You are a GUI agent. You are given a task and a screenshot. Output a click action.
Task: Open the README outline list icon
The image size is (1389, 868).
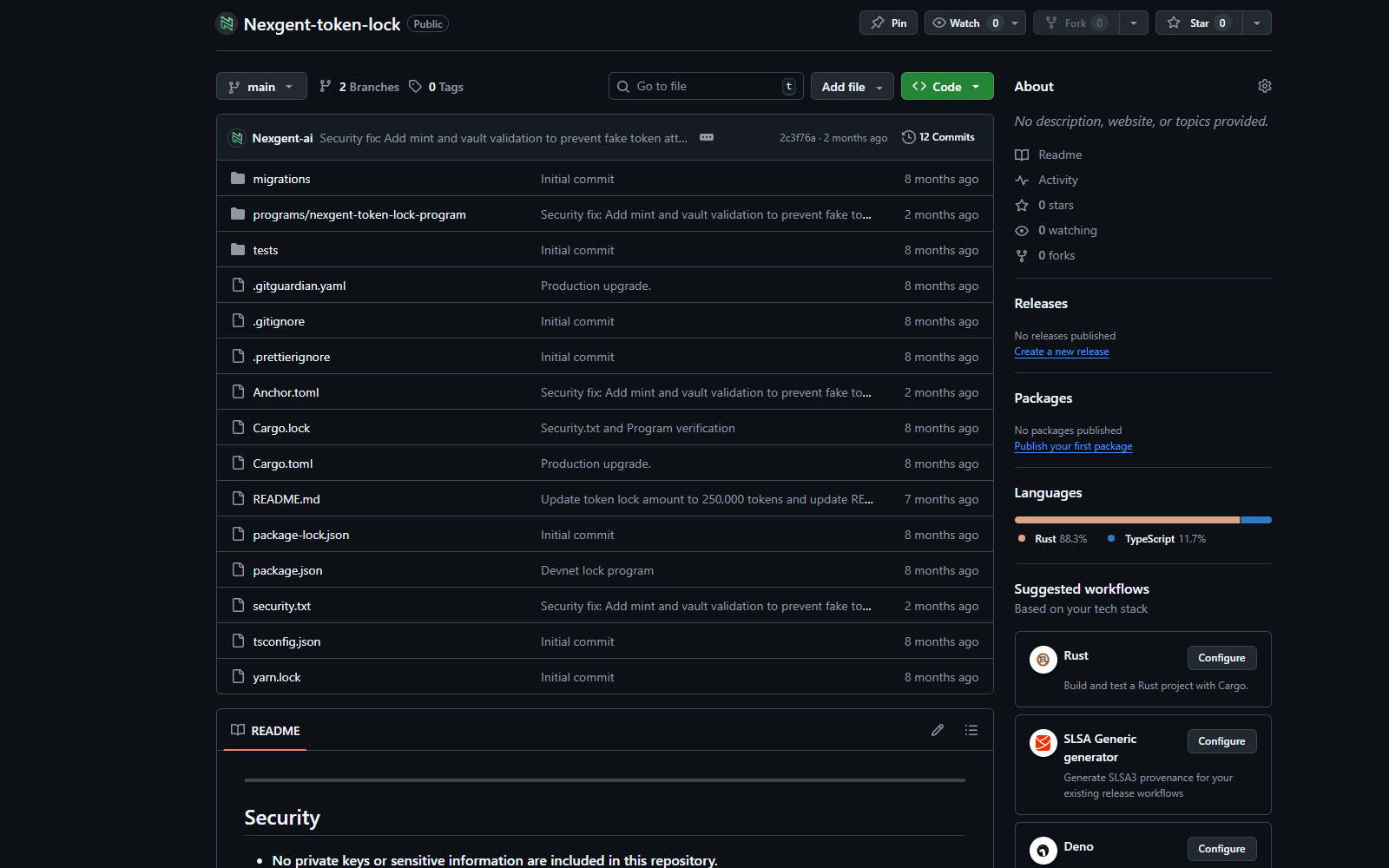coord(971,730)
